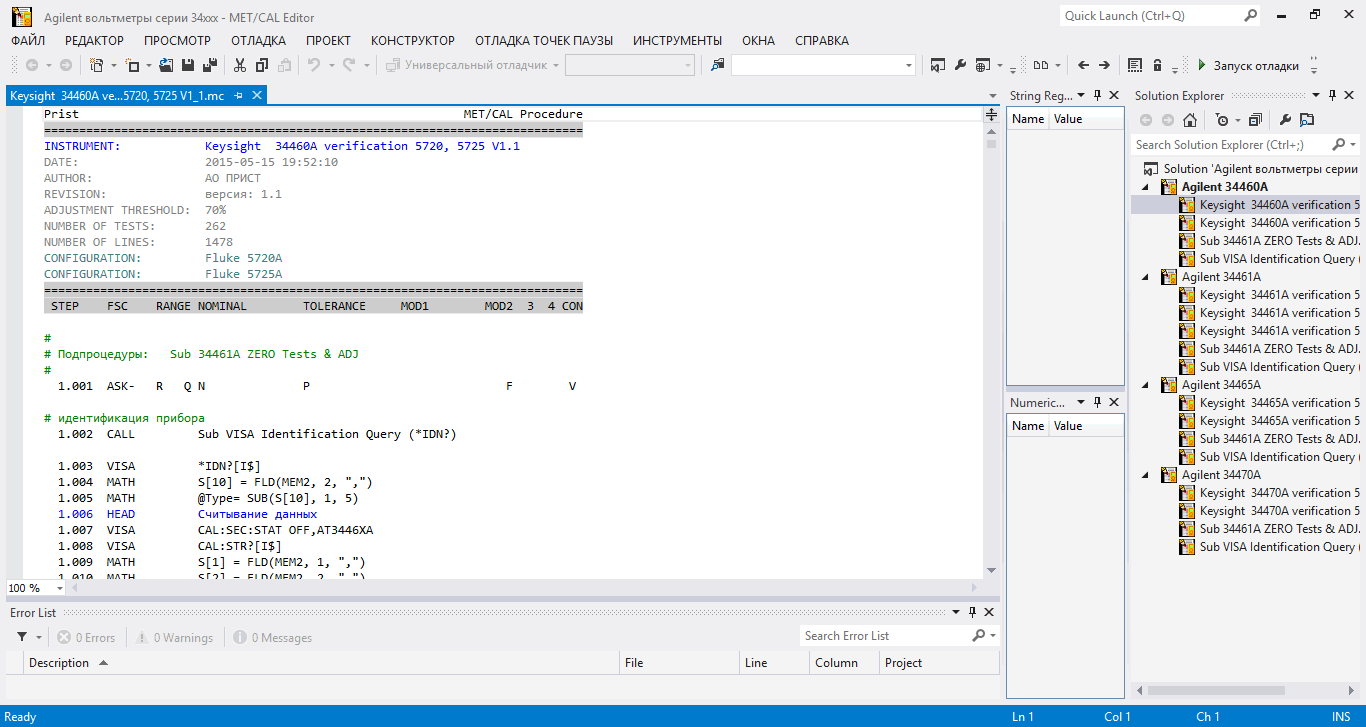Click the Home icon in Solution Explorer
Screen dimensions: 1366x727
pos(1190,120)
